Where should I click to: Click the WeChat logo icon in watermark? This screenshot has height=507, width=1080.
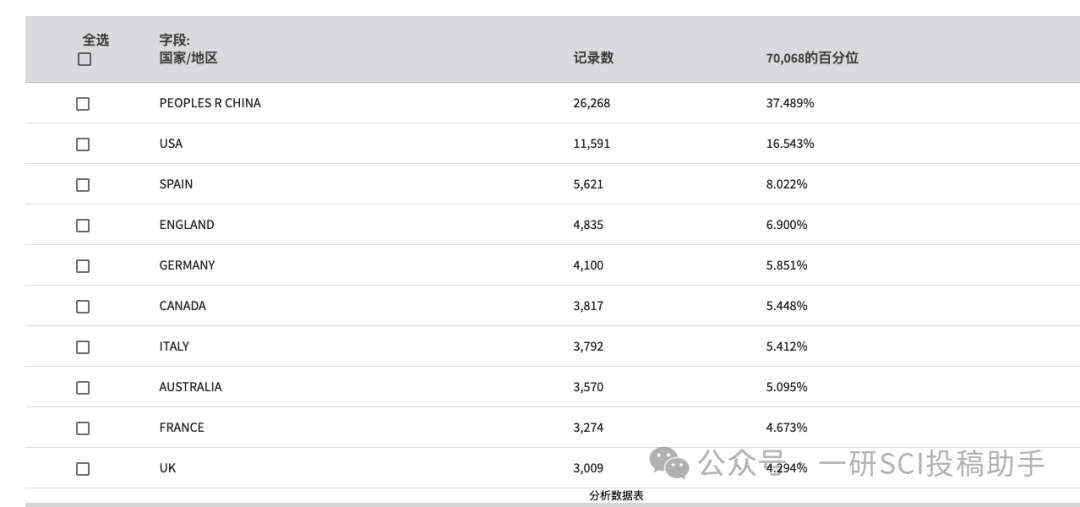669,462
